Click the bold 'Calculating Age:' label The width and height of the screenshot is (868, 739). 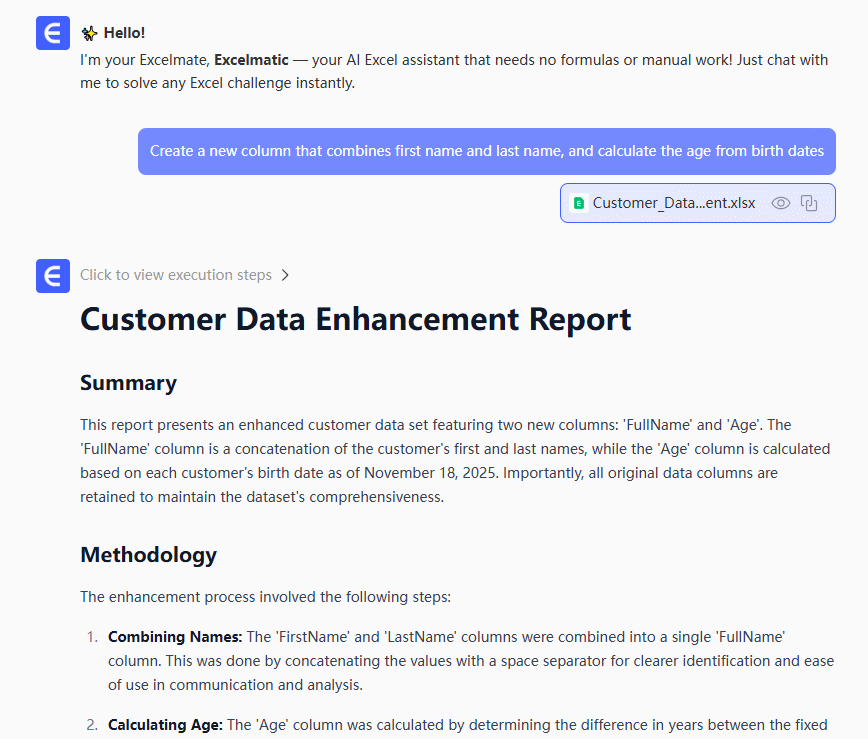[x=165, y=724]
